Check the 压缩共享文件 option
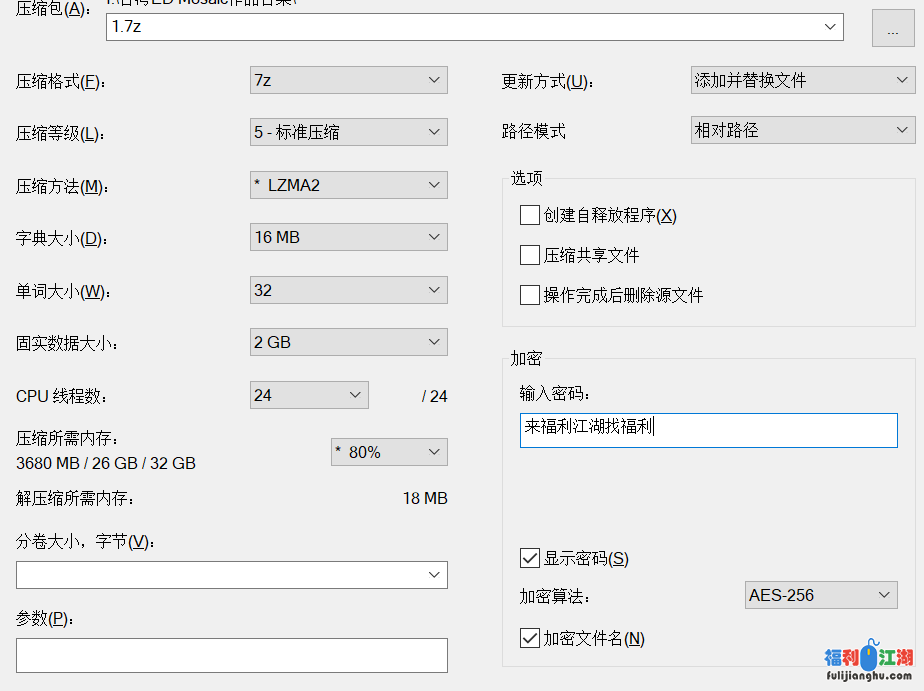The image size is (924, 691). 530,255
